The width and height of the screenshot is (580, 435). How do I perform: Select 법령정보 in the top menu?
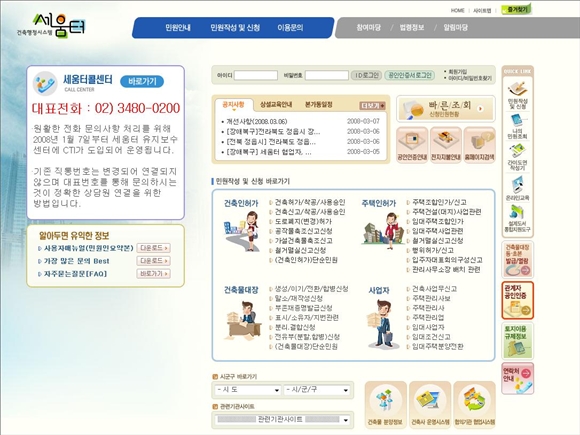click(412, 27)
